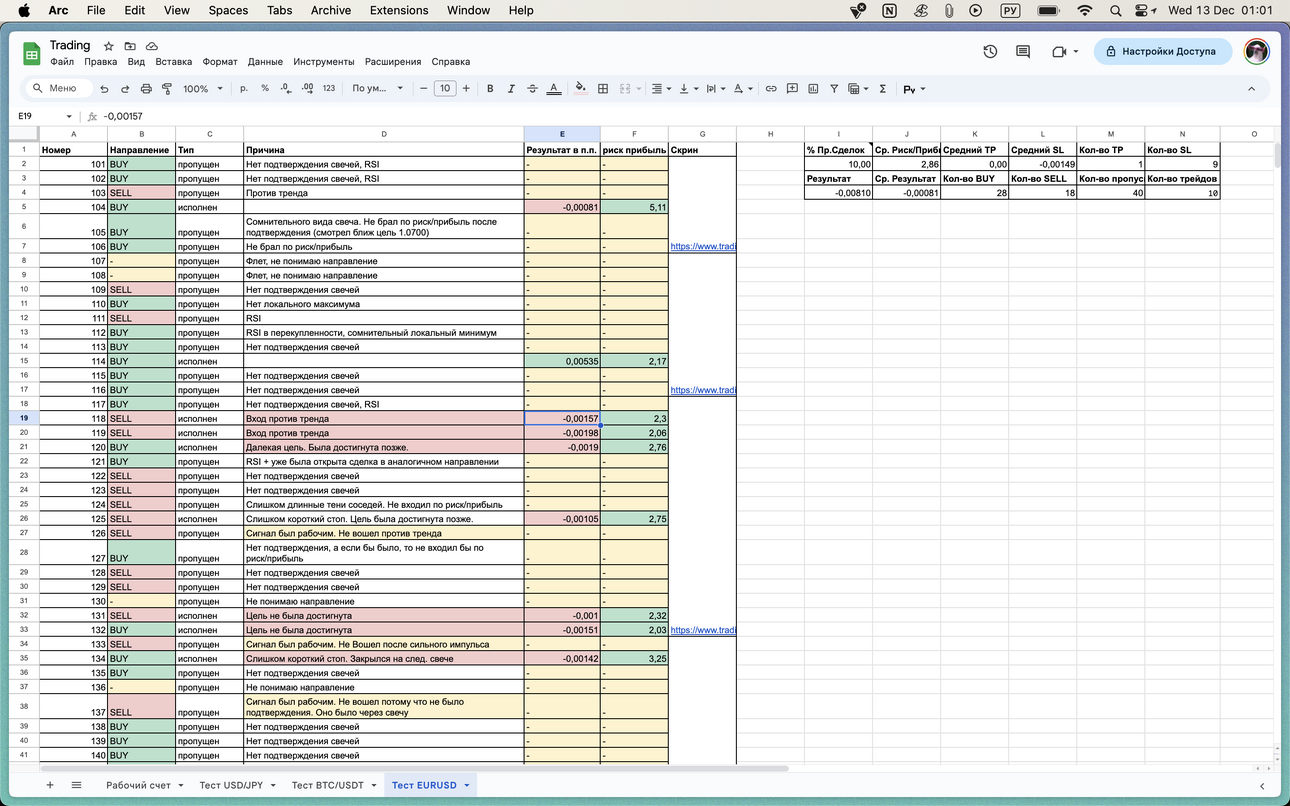Open the zoom 100% dropdown
This screenshot has width=1290, height=806.
pos(203,89)
